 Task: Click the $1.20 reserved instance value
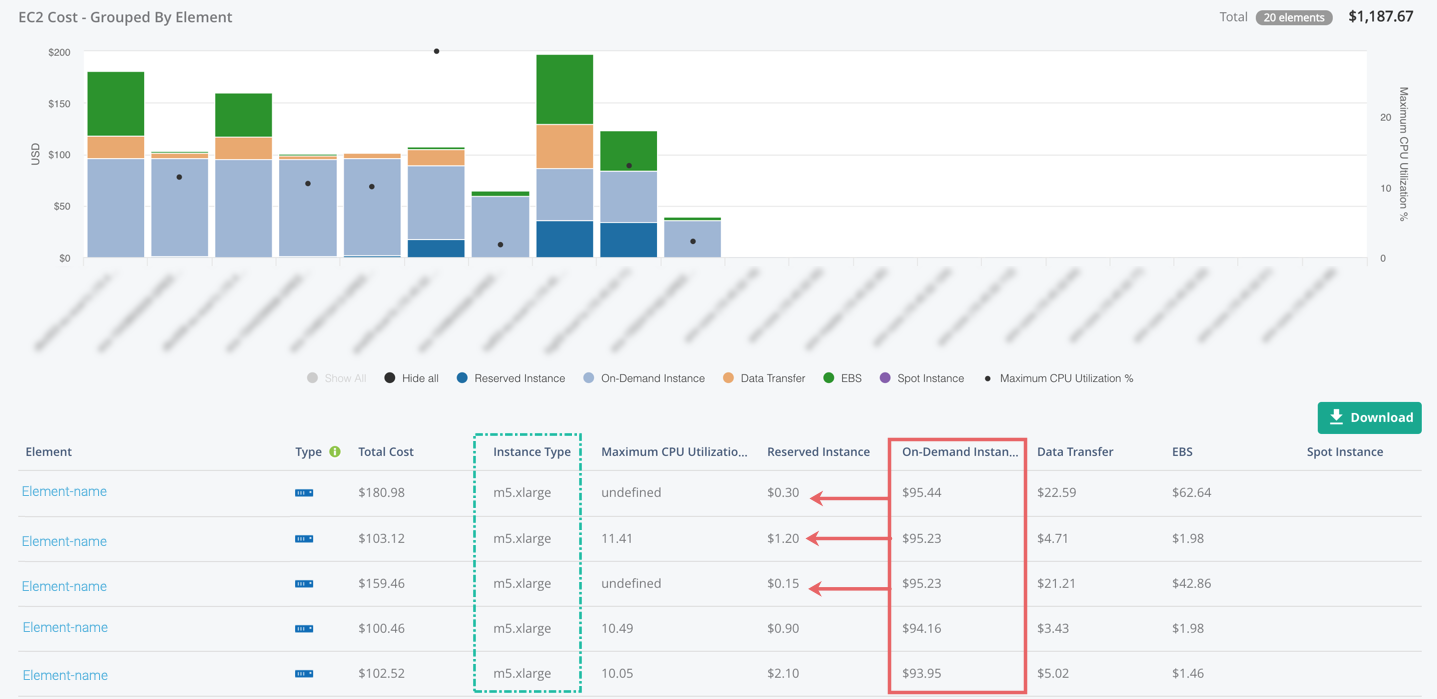coord(783,538)
